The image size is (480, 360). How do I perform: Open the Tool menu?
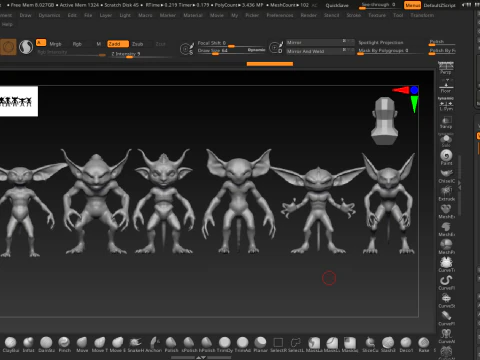(x=398, y=15)
